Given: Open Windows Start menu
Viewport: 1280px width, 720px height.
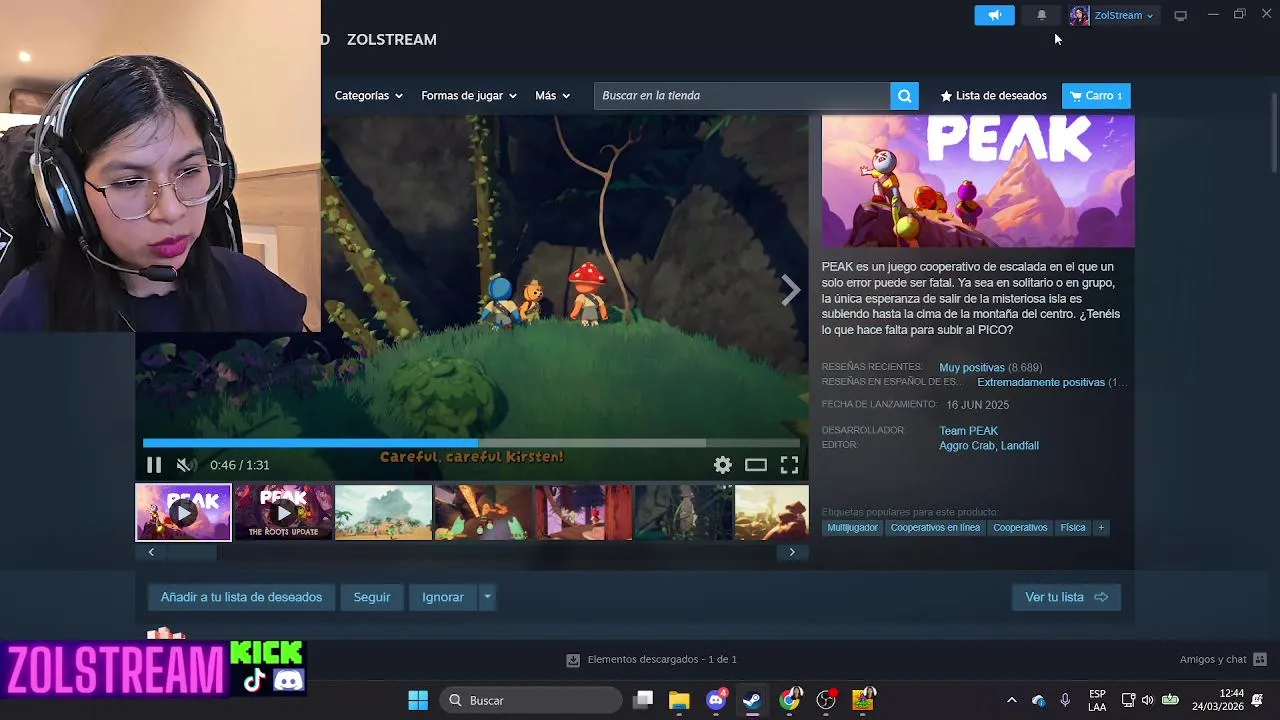Looking at the screenshot, I should coord(418,700).
